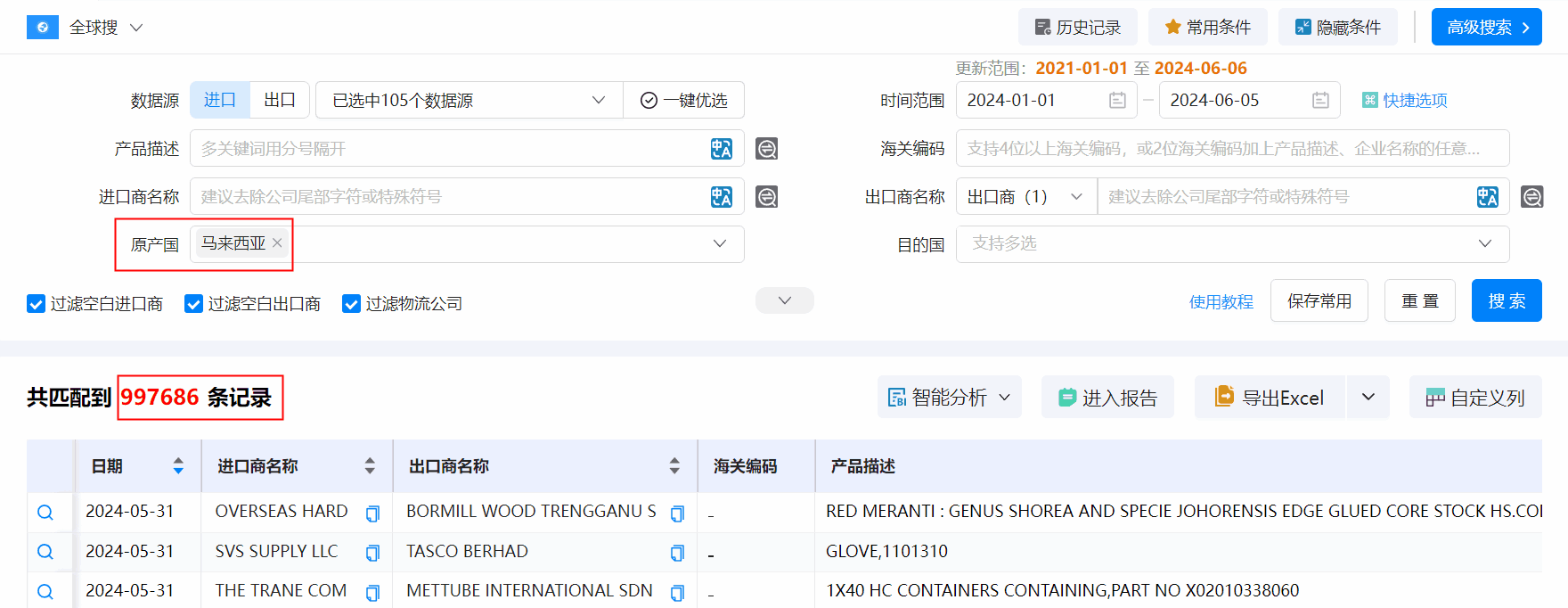1568x608 pixels.
Task: Open start date calendar picker icon
Action: [x=1117, y=101]
